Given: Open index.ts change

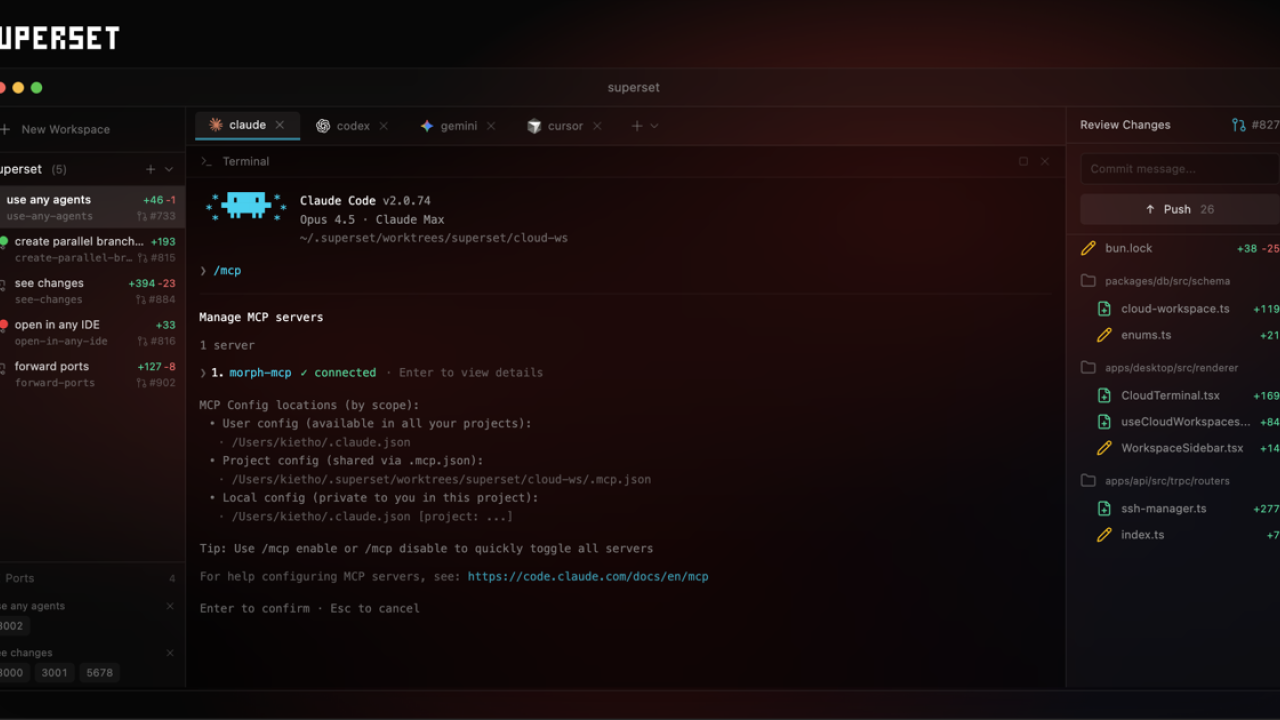Looking at the screenshot, I should [1142, 535].
